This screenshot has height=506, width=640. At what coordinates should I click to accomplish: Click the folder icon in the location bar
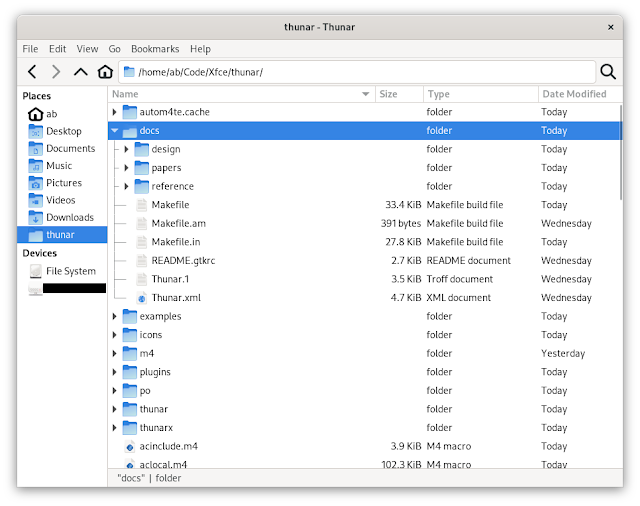tap(129, 72)
